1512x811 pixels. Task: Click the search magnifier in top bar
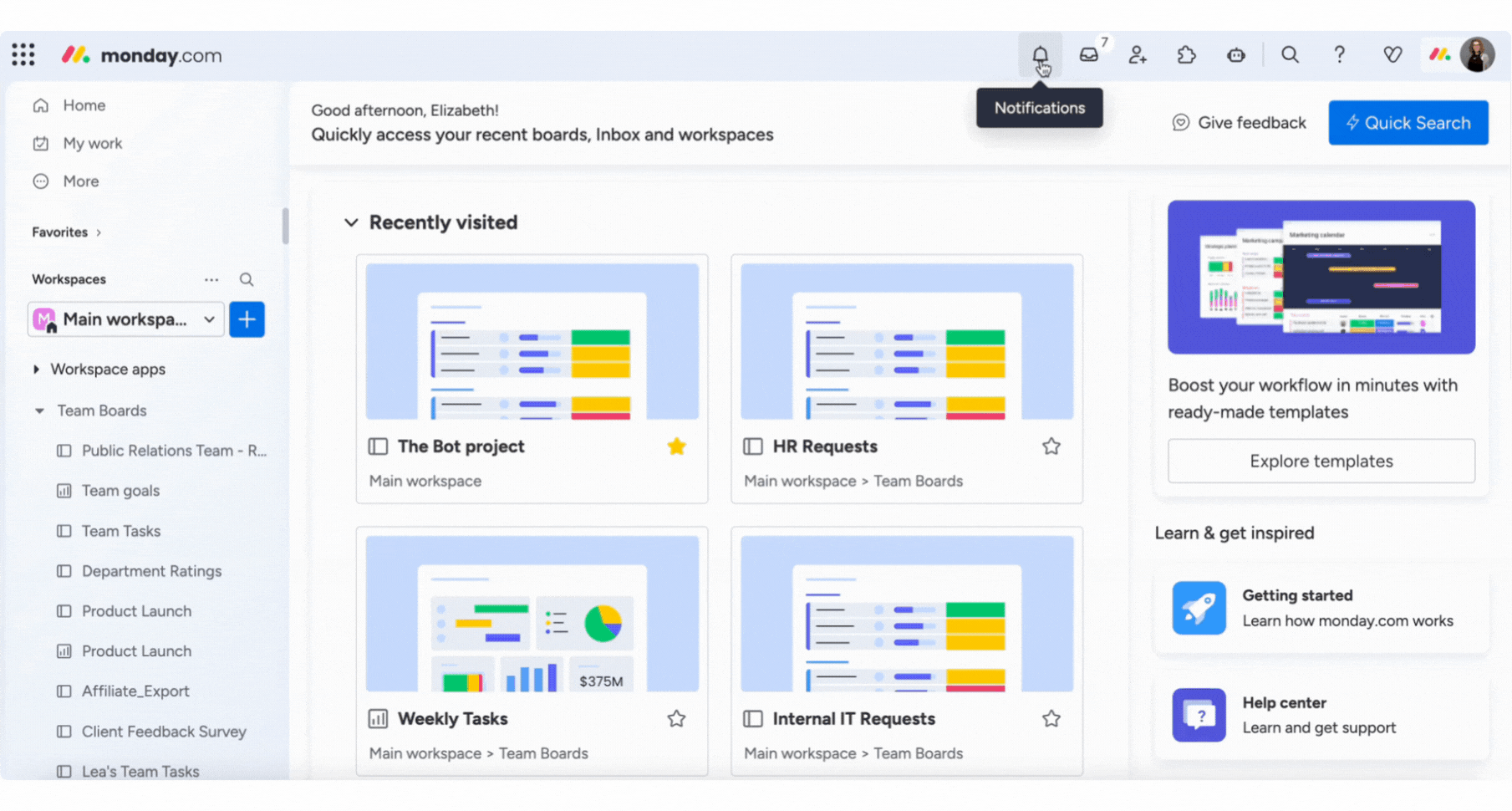point(1290,55)
